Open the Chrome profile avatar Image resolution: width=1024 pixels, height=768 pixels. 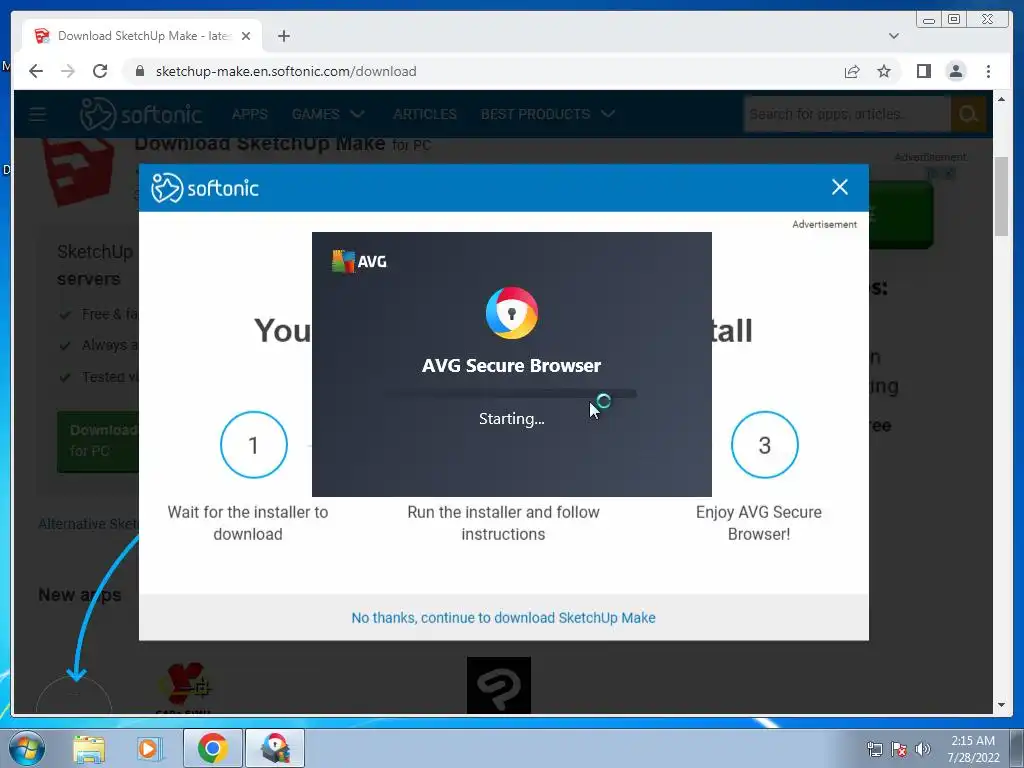[x=955, y=71]
